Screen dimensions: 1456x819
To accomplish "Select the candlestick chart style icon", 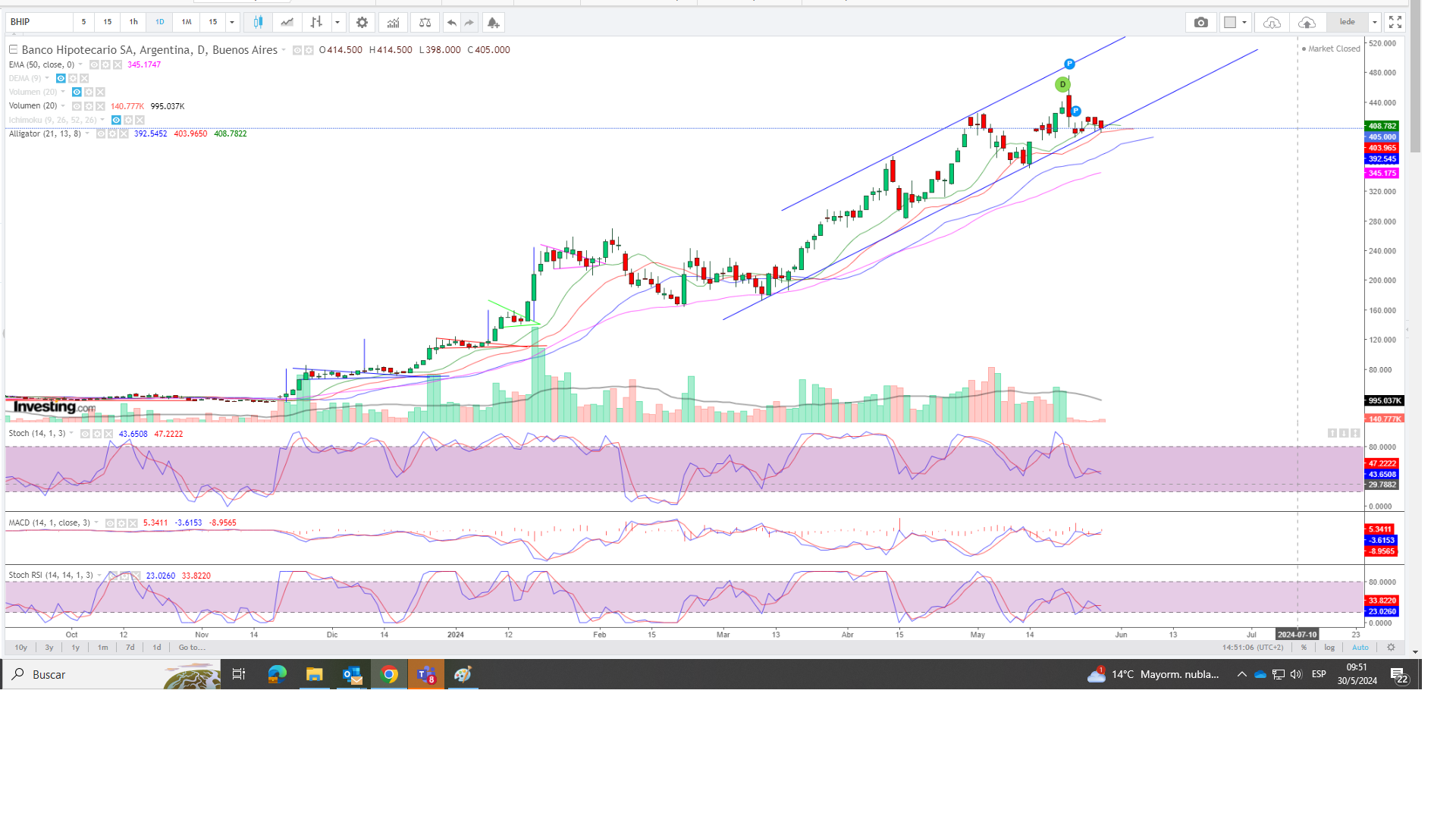I will [x=258, y=22].
